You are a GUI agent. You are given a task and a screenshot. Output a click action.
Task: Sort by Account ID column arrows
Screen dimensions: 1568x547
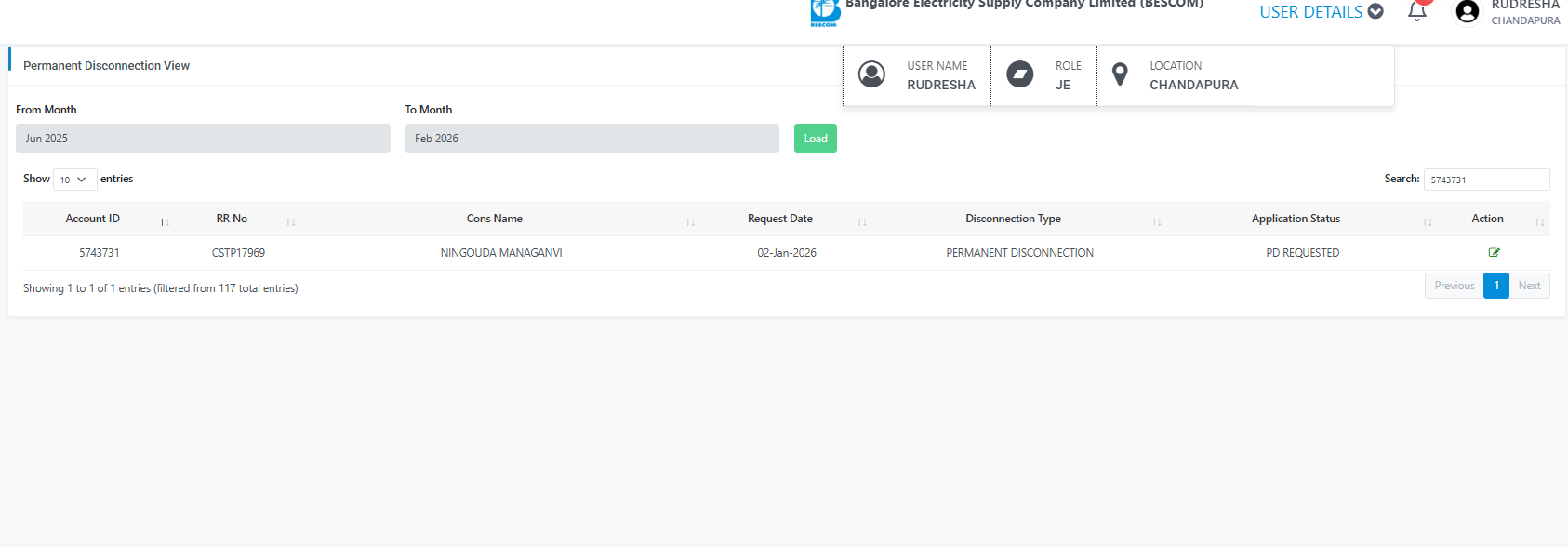(165, 221)
